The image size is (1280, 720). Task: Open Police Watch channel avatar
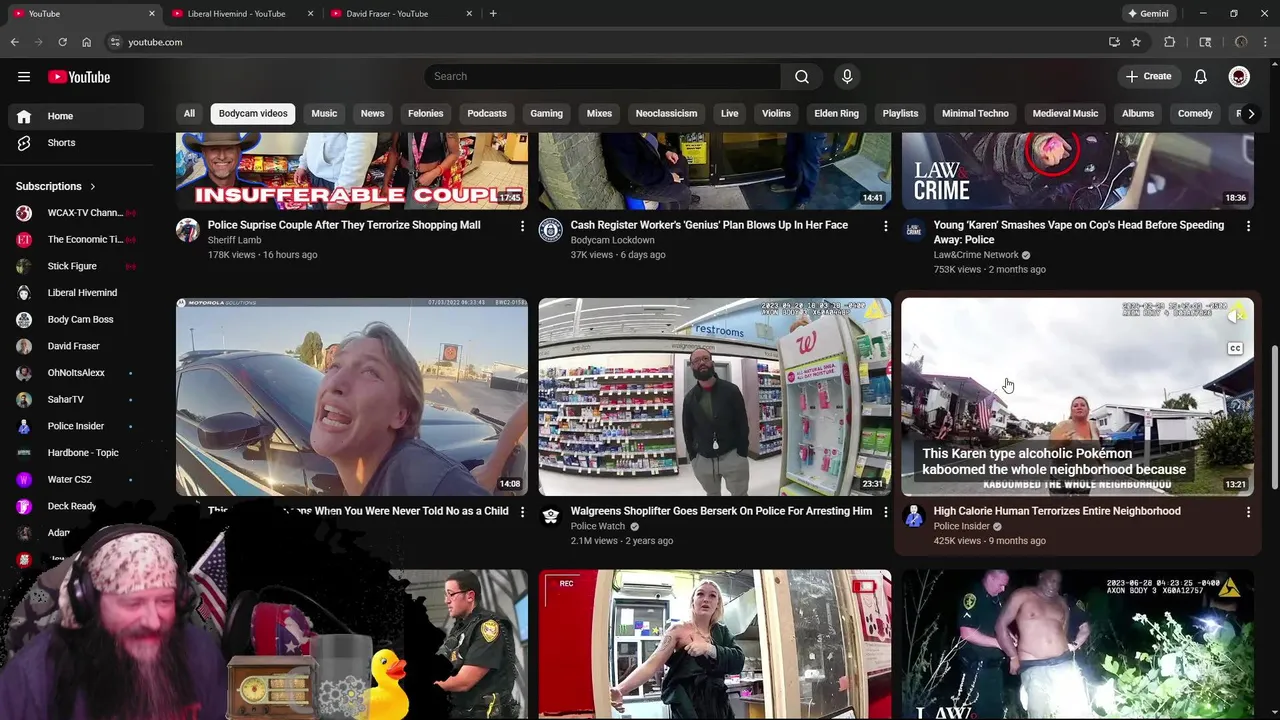click(x=550, y=517)
